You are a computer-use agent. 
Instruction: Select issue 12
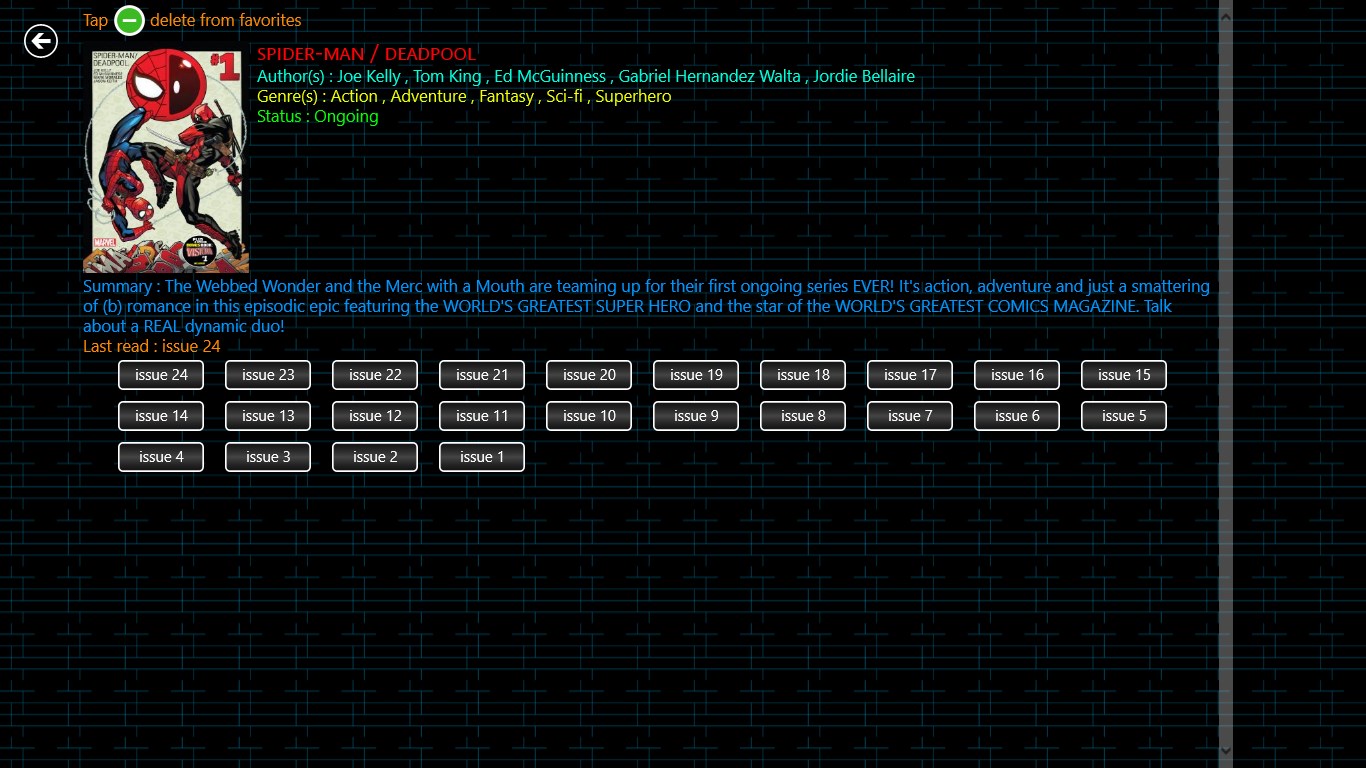[375, 416]
